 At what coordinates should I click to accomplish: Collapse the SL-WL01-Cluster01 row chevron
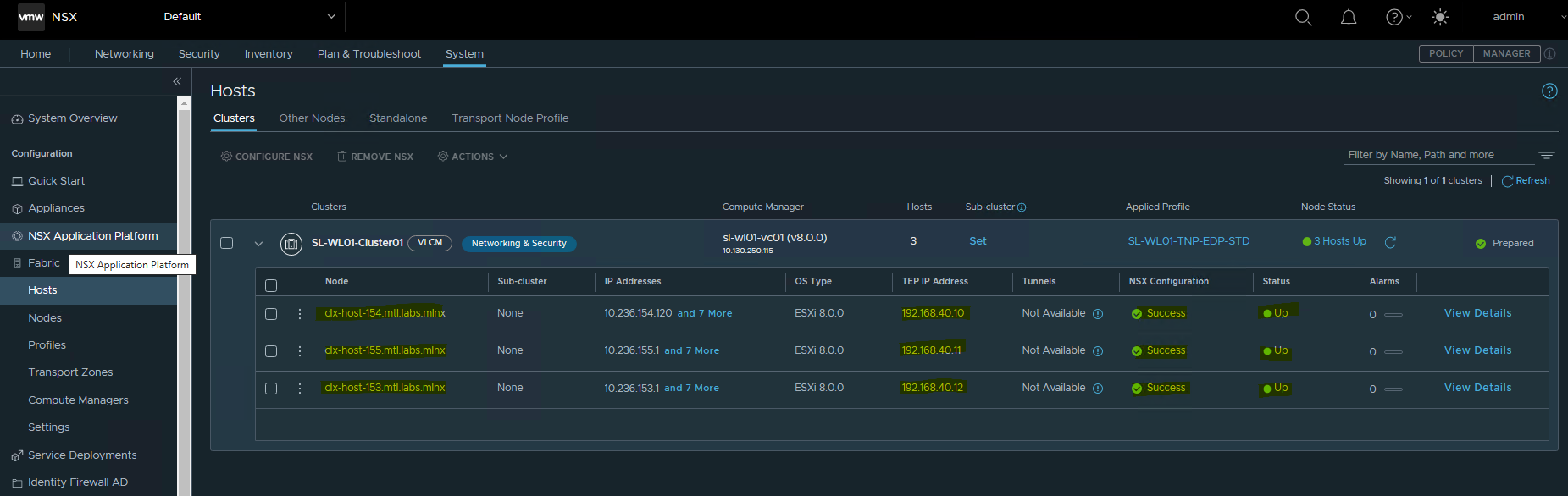click(x=258, y=244)
